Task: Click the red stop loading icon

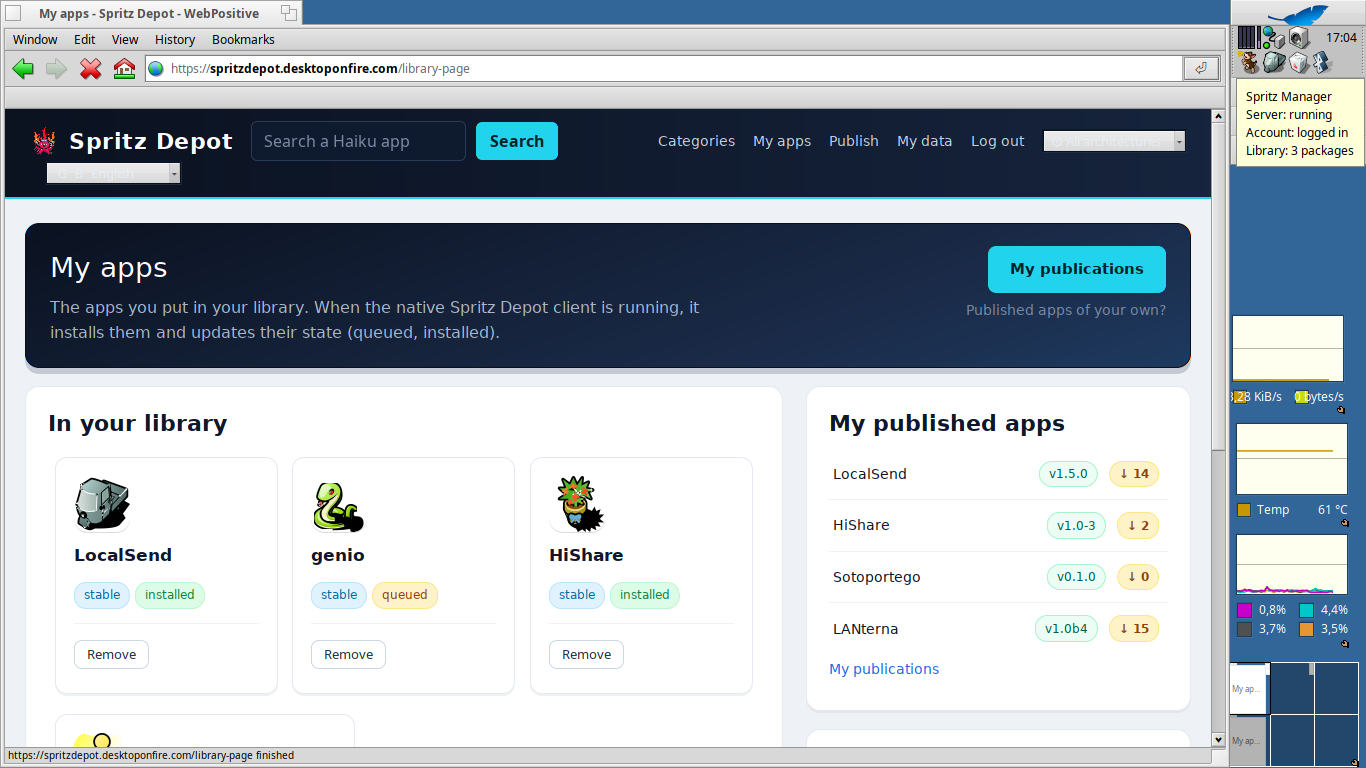Action: (x=90, y=69)
